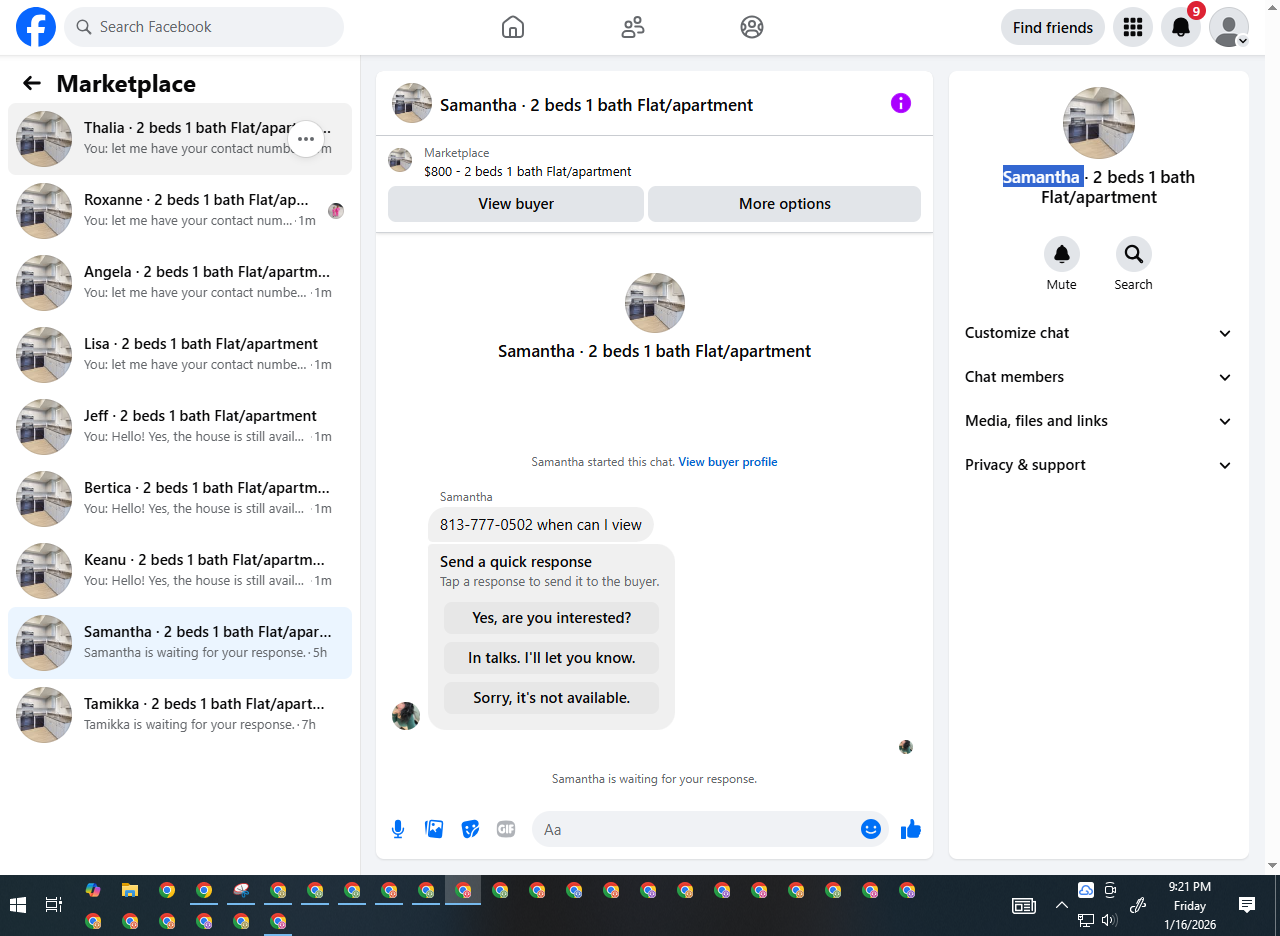This screenshot has height=936, width=1280.
Task: Click Samantha's avatar beside quick responses
Action: 406,716
